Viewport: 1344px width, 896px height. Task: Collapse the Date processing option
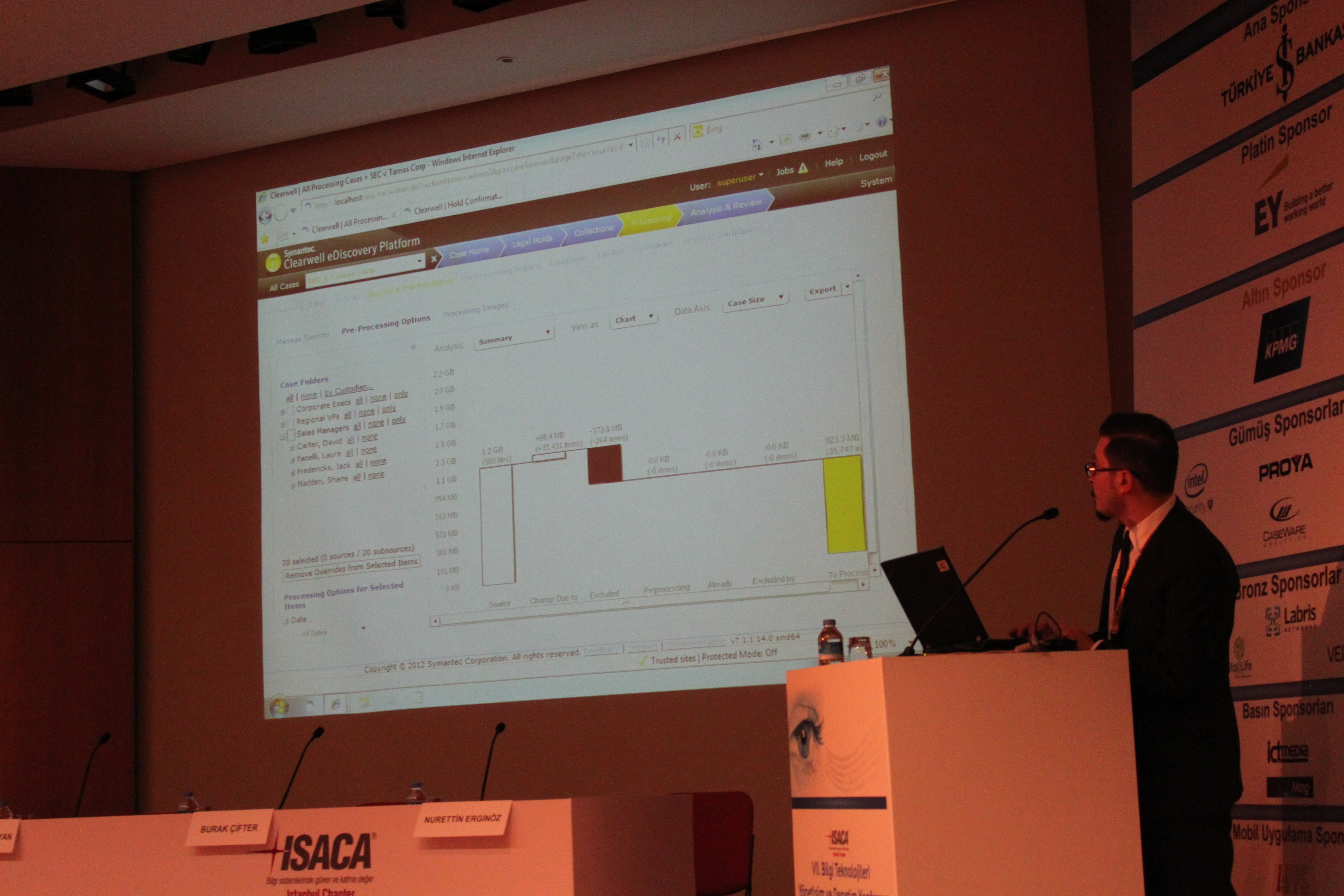pyautogui.click(x=286, y=621)
